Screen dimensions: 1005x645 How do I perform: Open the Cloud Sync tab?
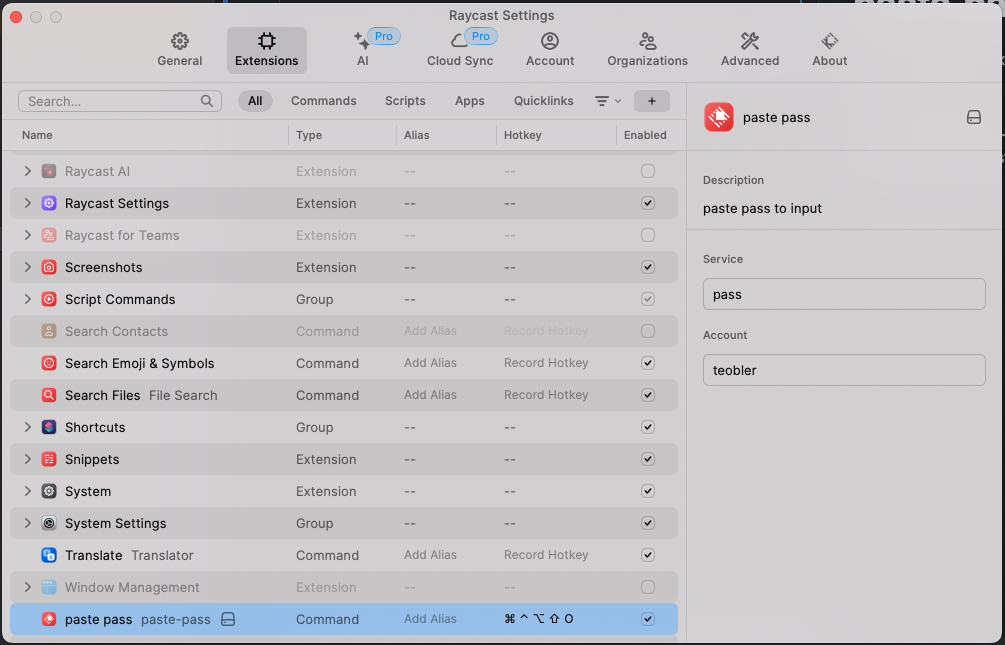click(x=460, y=50)
